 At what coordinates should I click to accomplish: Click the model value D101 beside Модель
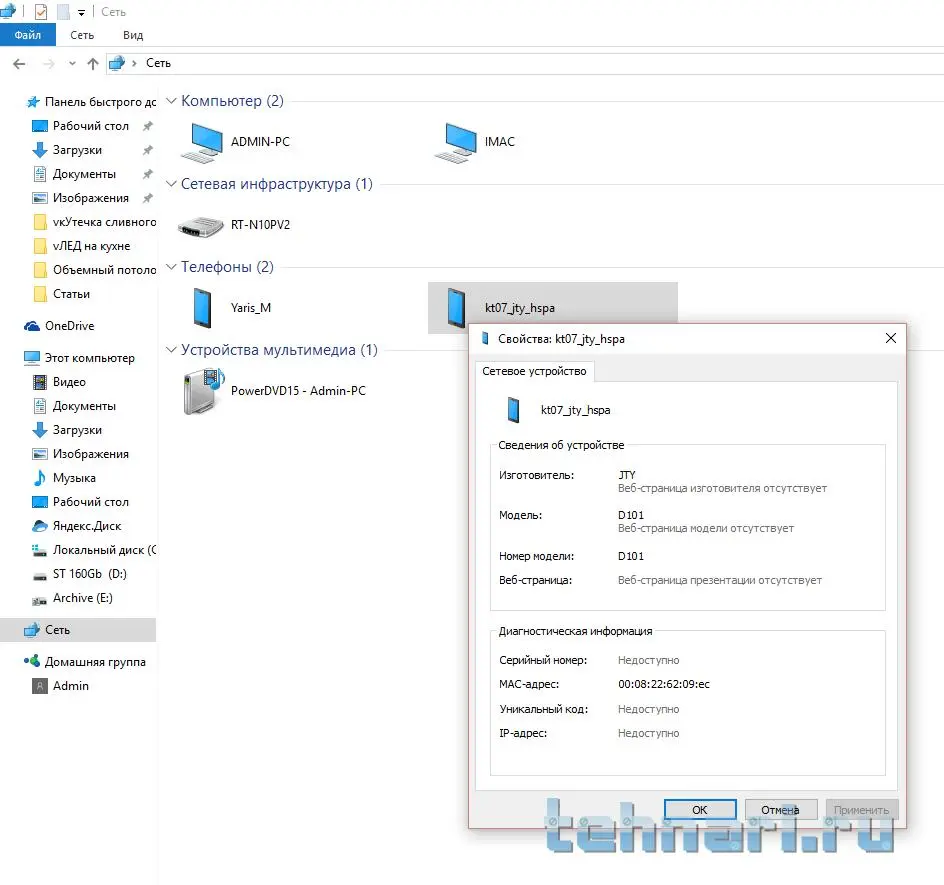point(631,515)
